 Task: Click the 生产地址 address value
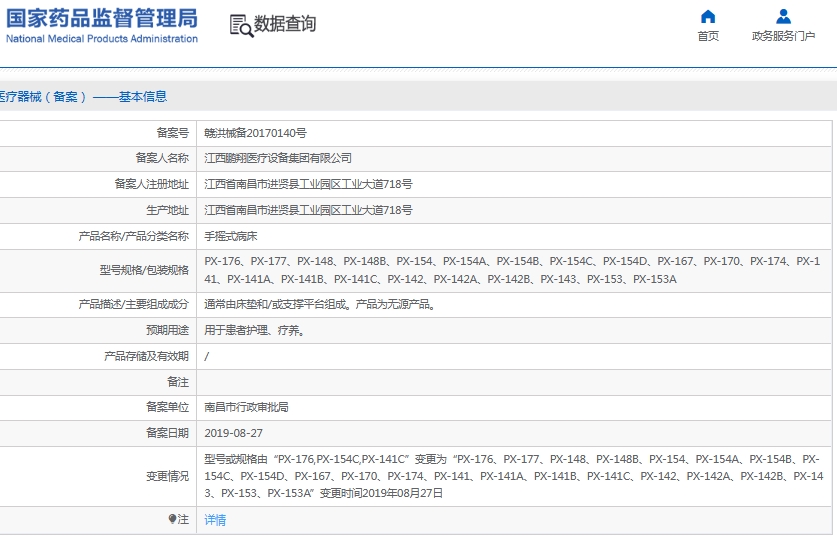tap(308, 210)
